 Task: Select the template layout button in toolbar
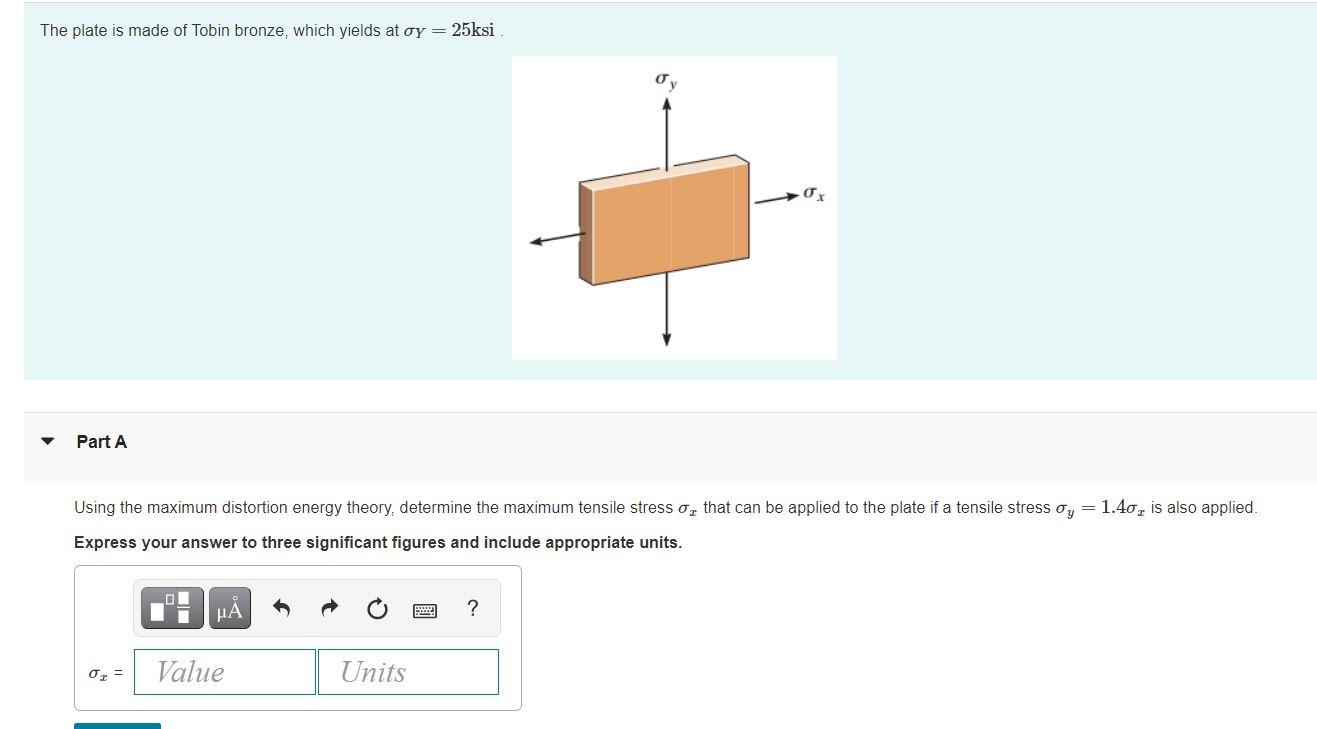(x=170, y=607)
